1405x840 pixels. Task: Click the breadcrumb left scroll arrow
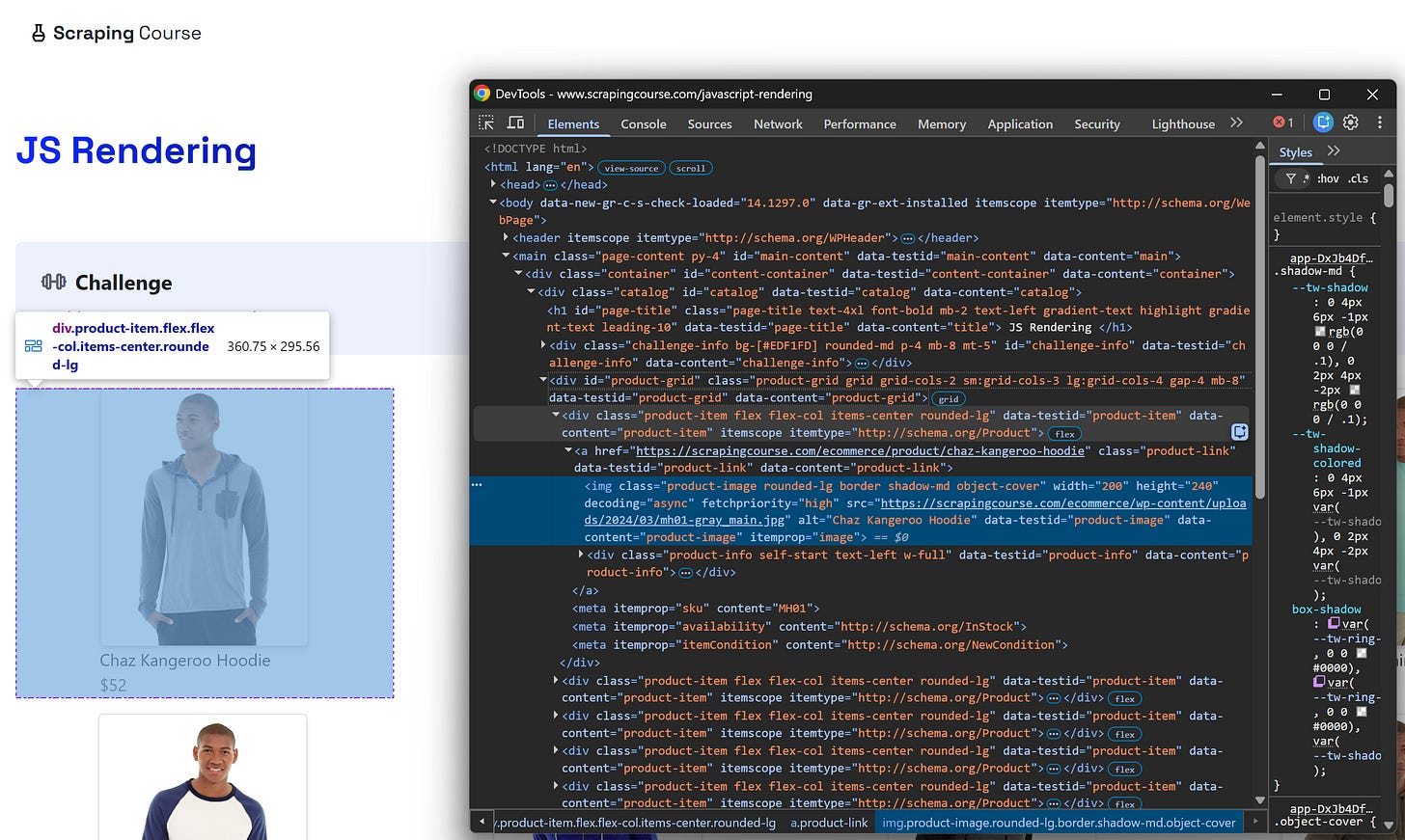click(x=482, y=822)
